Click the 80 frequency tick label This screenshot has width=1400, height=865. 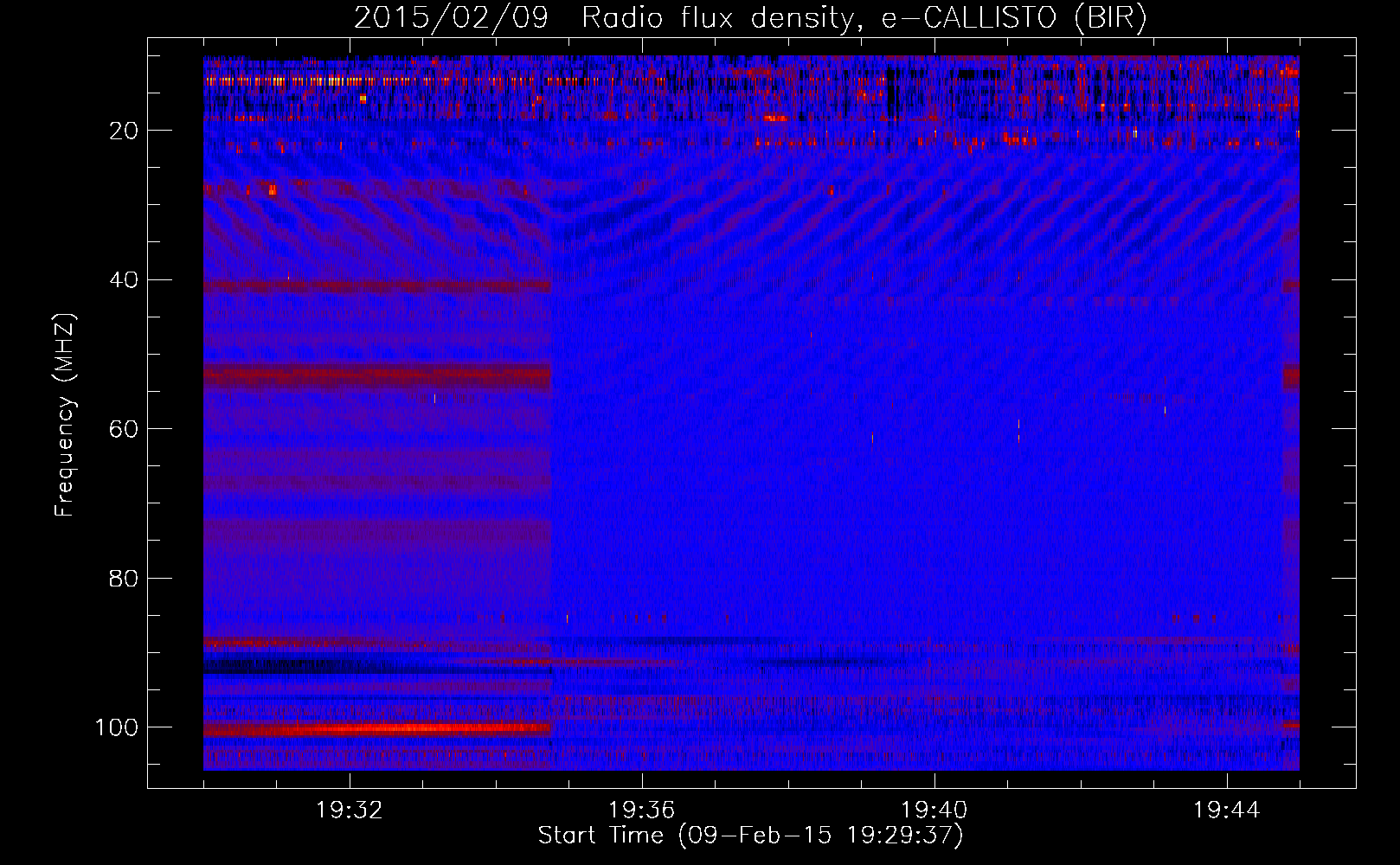tap(125, 578)
